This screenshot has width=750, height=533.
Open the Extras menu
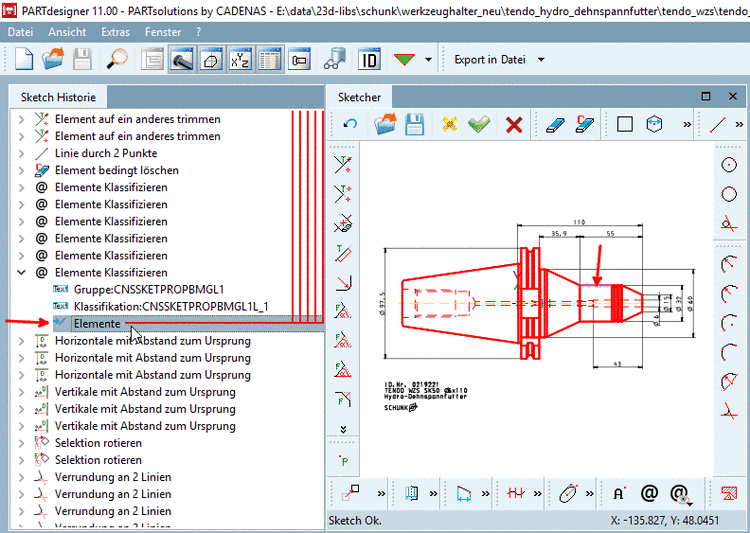point(115,32)
